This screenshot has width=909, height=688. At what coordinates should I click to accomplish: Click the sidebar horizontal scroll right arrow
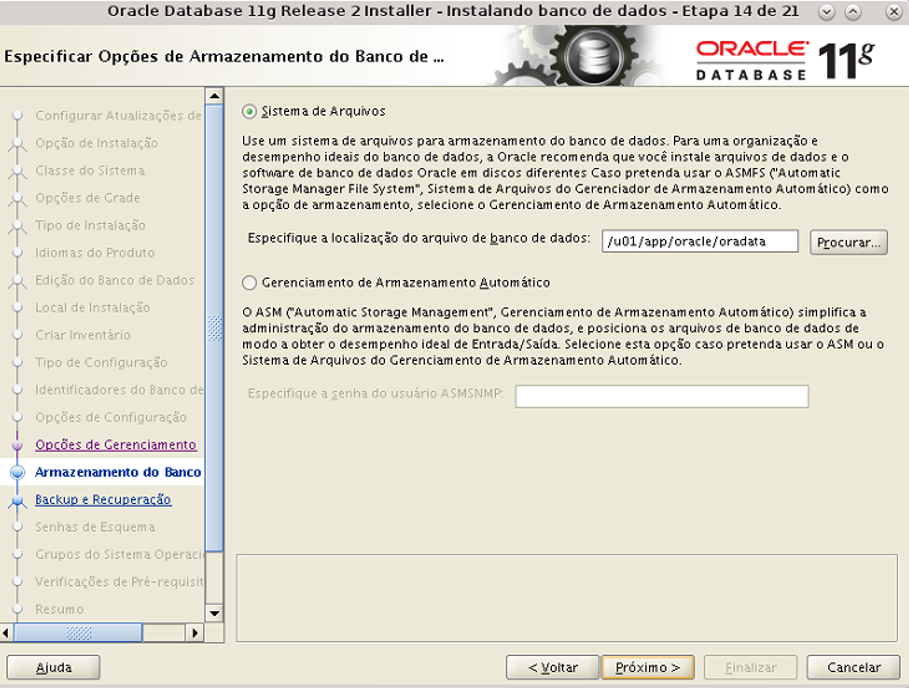195,633
